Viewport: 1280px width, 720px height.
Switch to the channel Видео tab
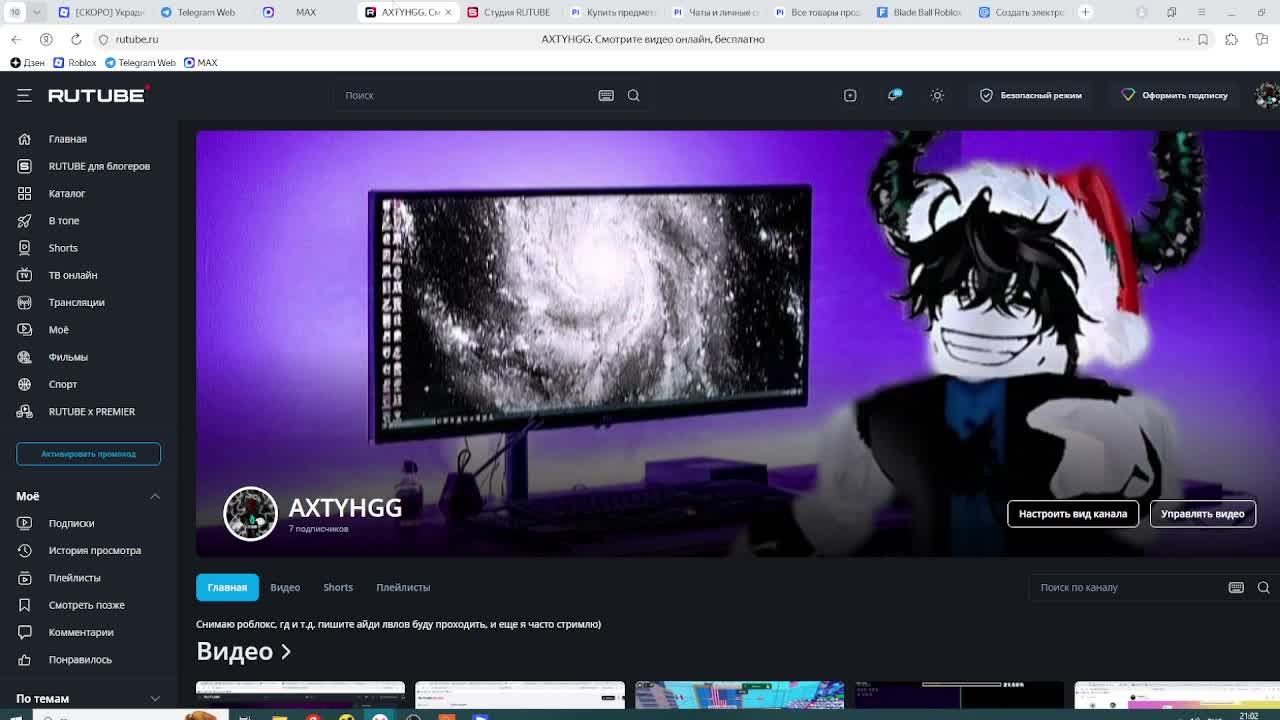tap(285, 587)
